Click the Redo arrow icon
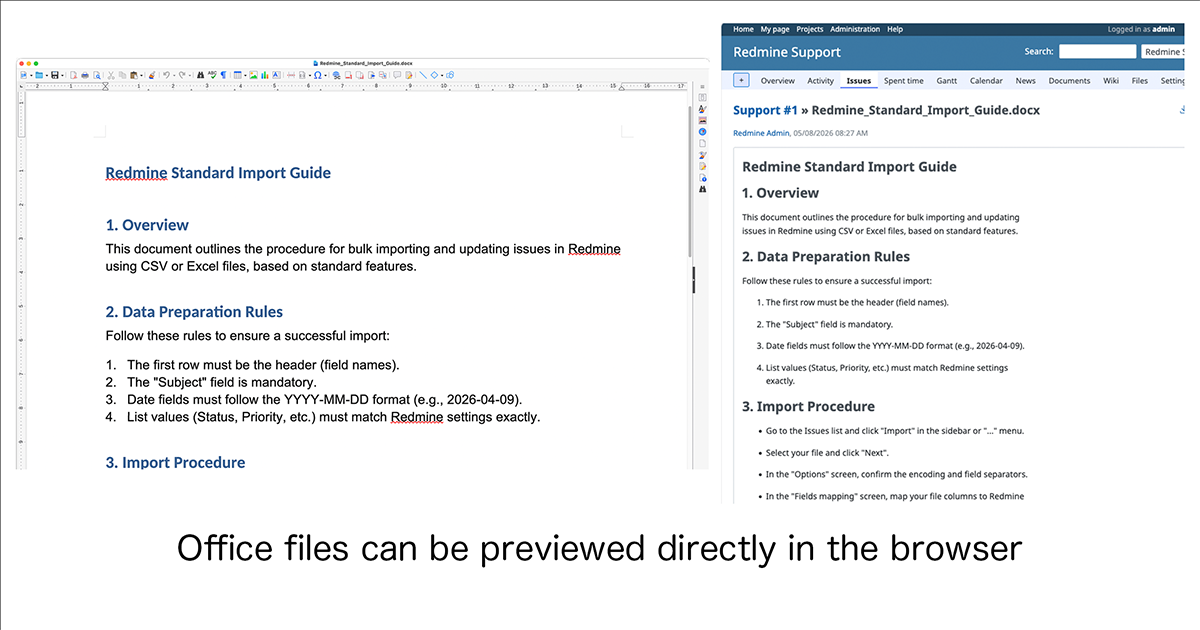 click(183, 74)
